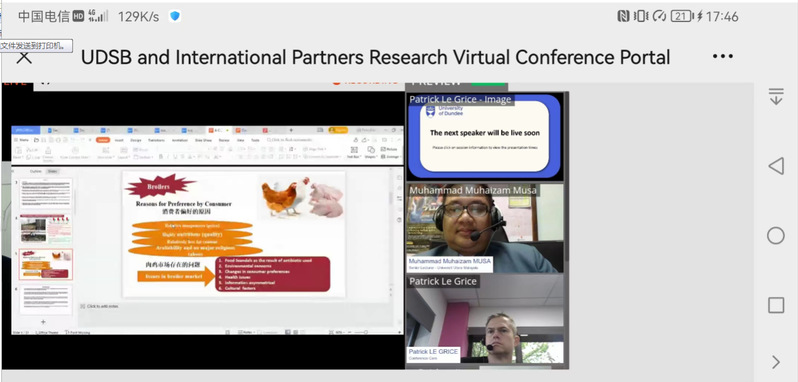Select the highlighted third slide thumbnail

pos(46,265)
